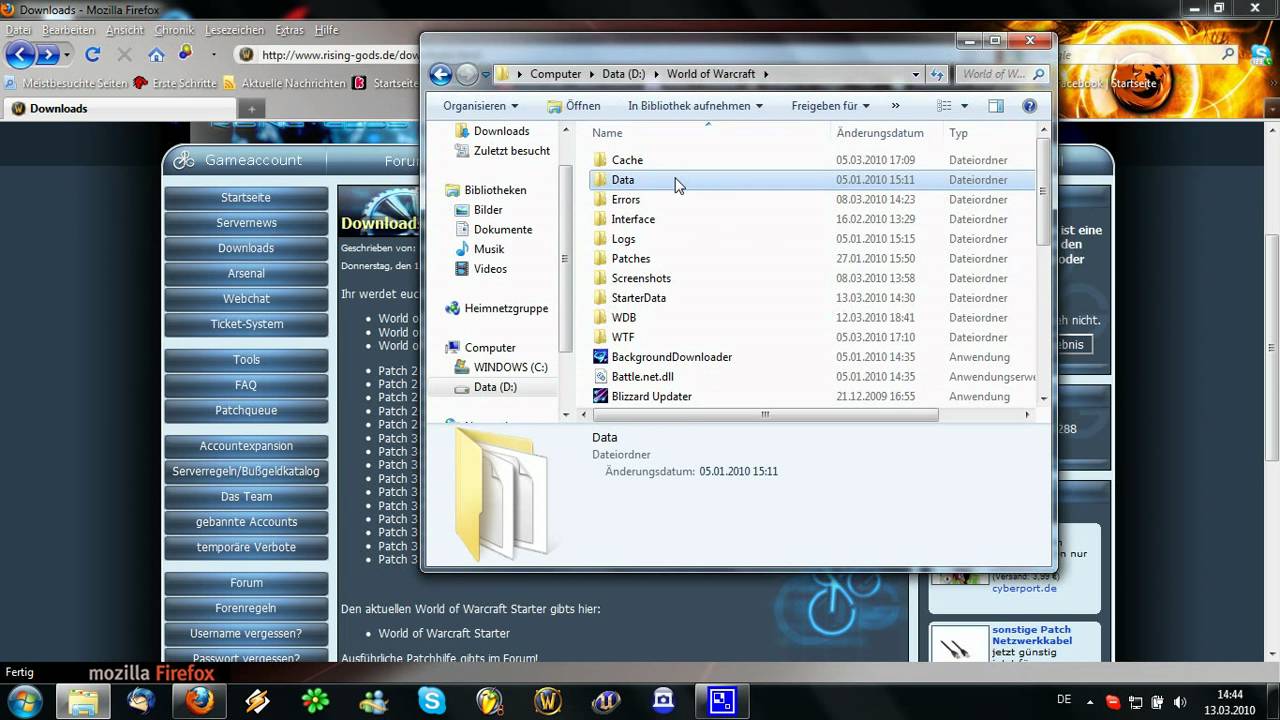Click Ticket-System on website sidebar
Image resolution: width=1280 pixels, height=720 pixels.
246,324
